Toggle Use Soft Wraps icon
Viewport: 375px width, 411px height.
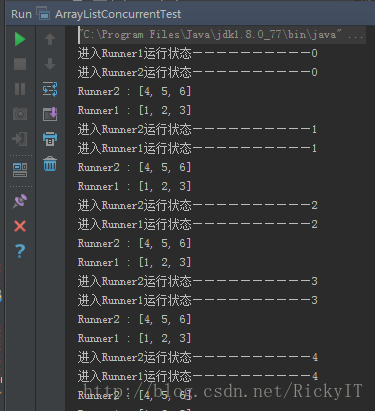50,89
